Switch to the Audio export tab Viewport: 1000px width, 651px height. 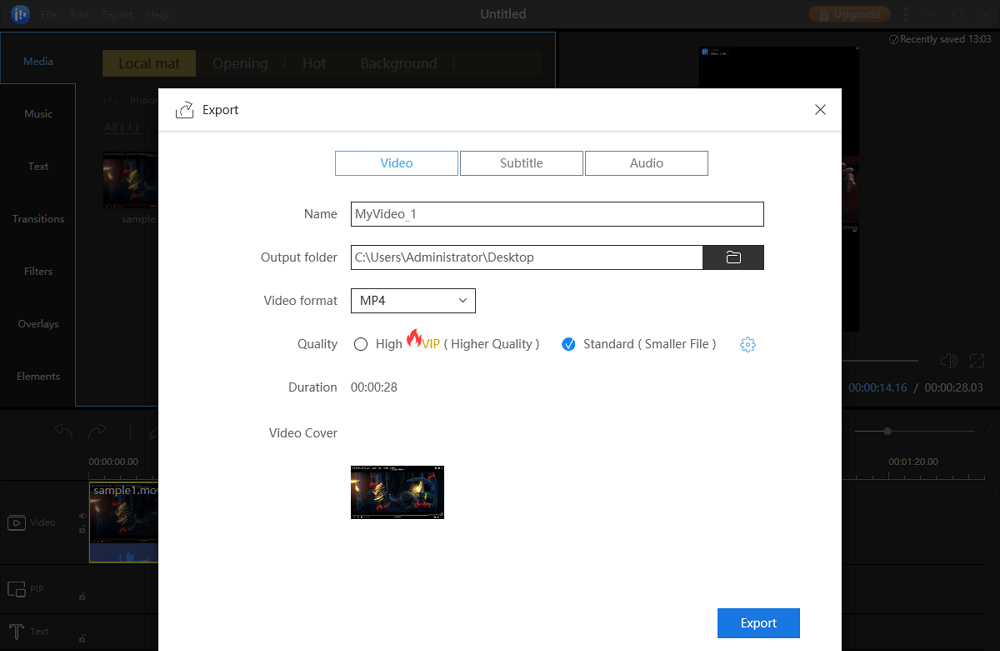tap(646, 163)
